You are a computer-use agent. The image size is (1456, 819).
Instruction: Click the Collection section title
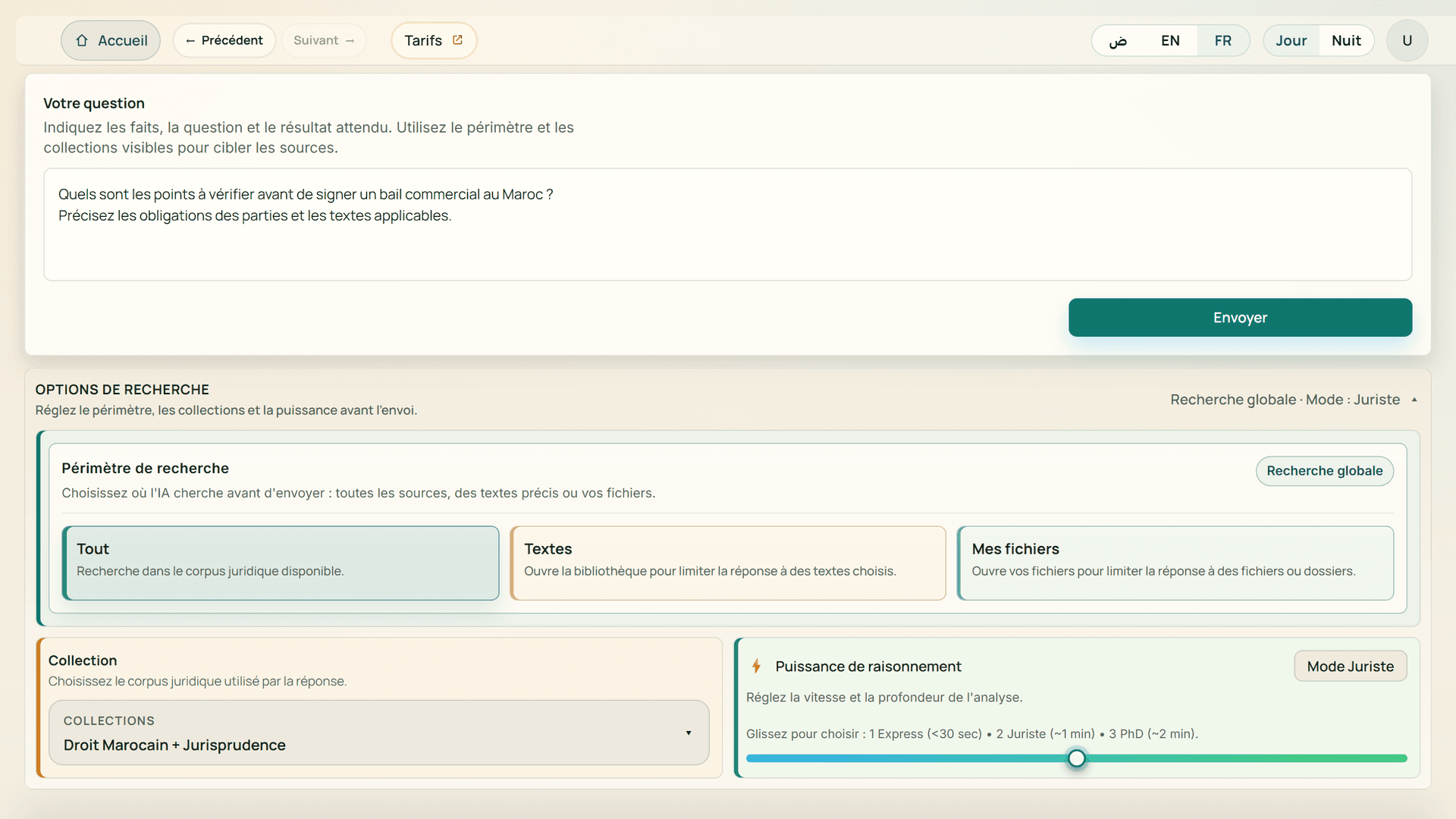pos(83,661)
